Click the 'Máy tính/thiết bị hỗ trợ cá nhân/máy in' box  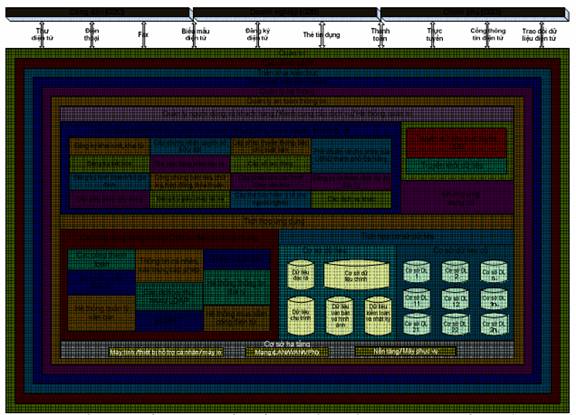click(x=166, y=352)
